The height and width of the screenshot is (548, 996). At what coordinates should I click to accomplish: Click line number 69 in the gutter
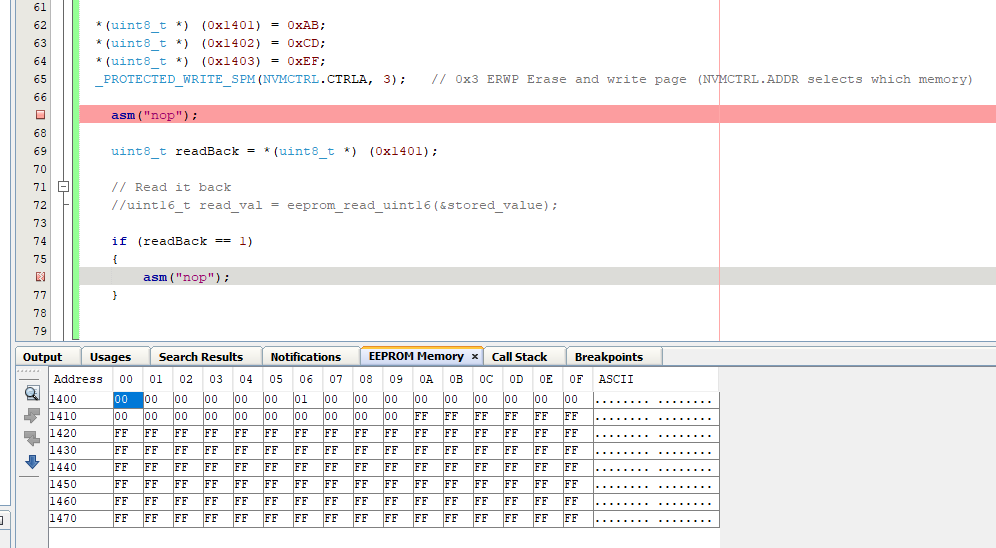coord(40,151)
